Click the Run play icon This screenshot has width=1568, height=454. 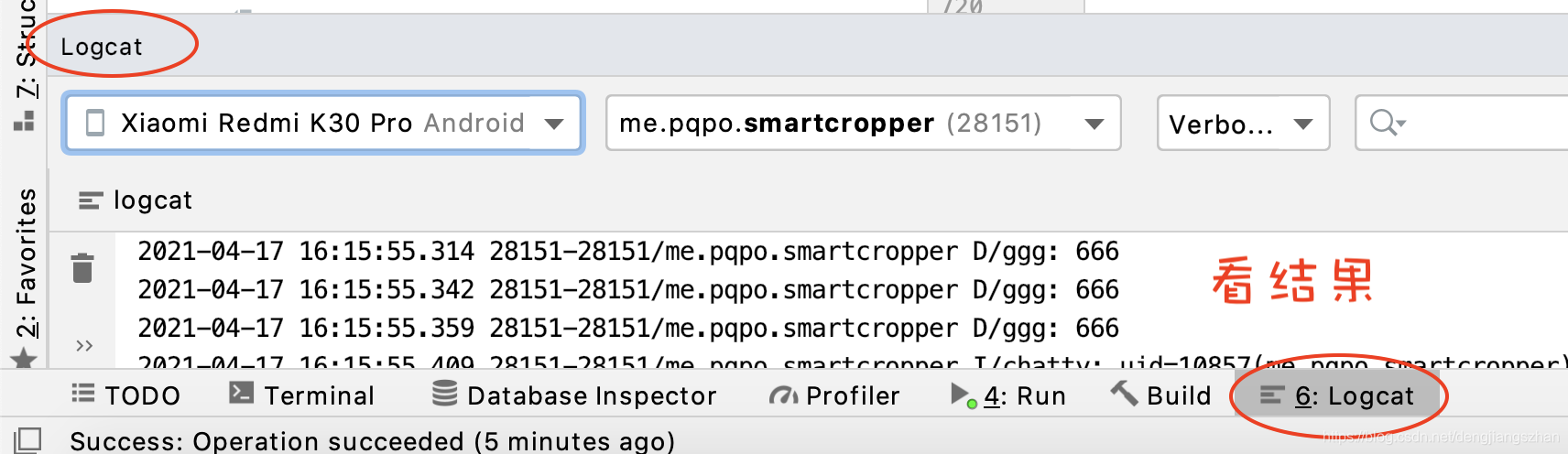pyautogui.click(x=964, y=395)
